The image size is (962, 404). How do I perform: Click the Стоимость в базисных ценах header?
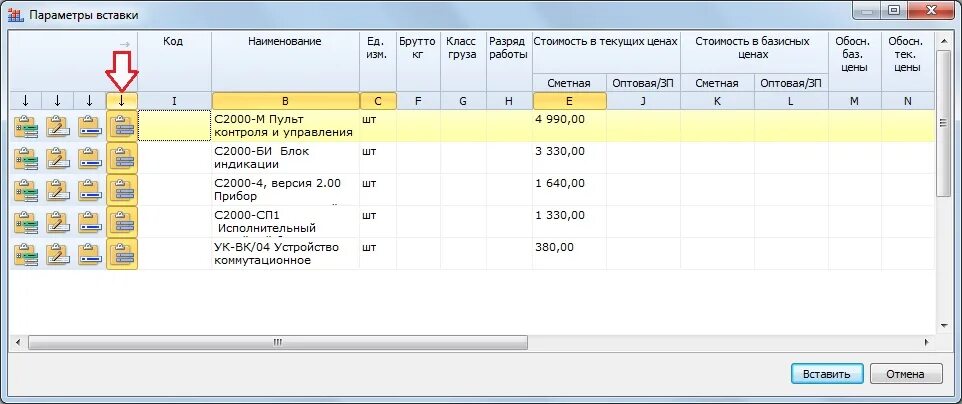754,52
